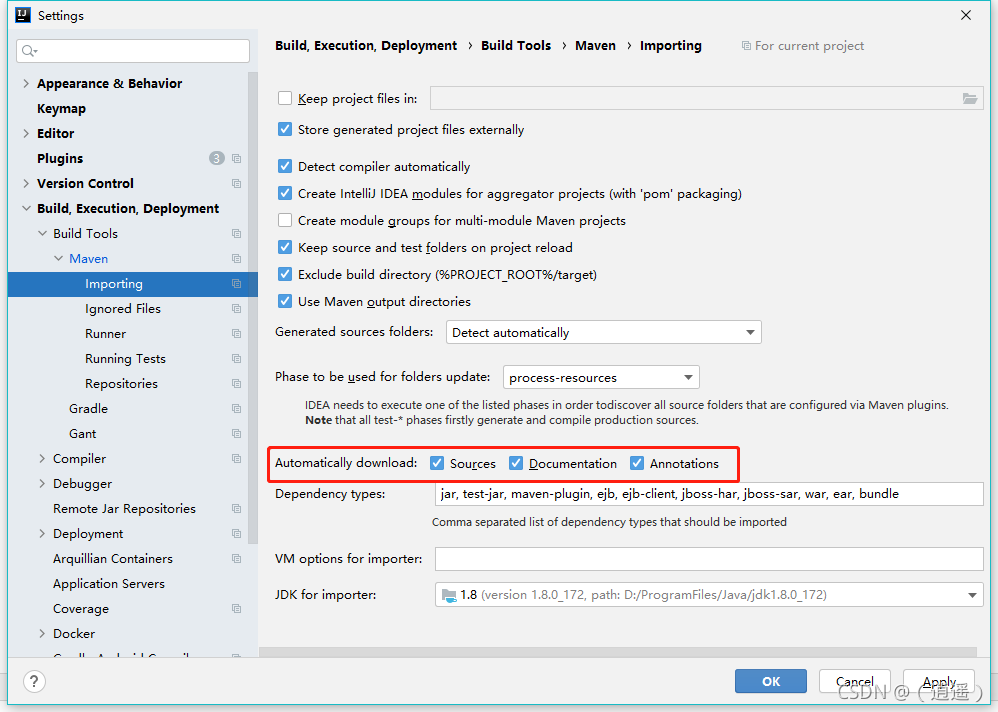This screenshot has width=998, height=712.
Task: Collapse the Build, Execution, Deployment node
Action: (26, 209)
